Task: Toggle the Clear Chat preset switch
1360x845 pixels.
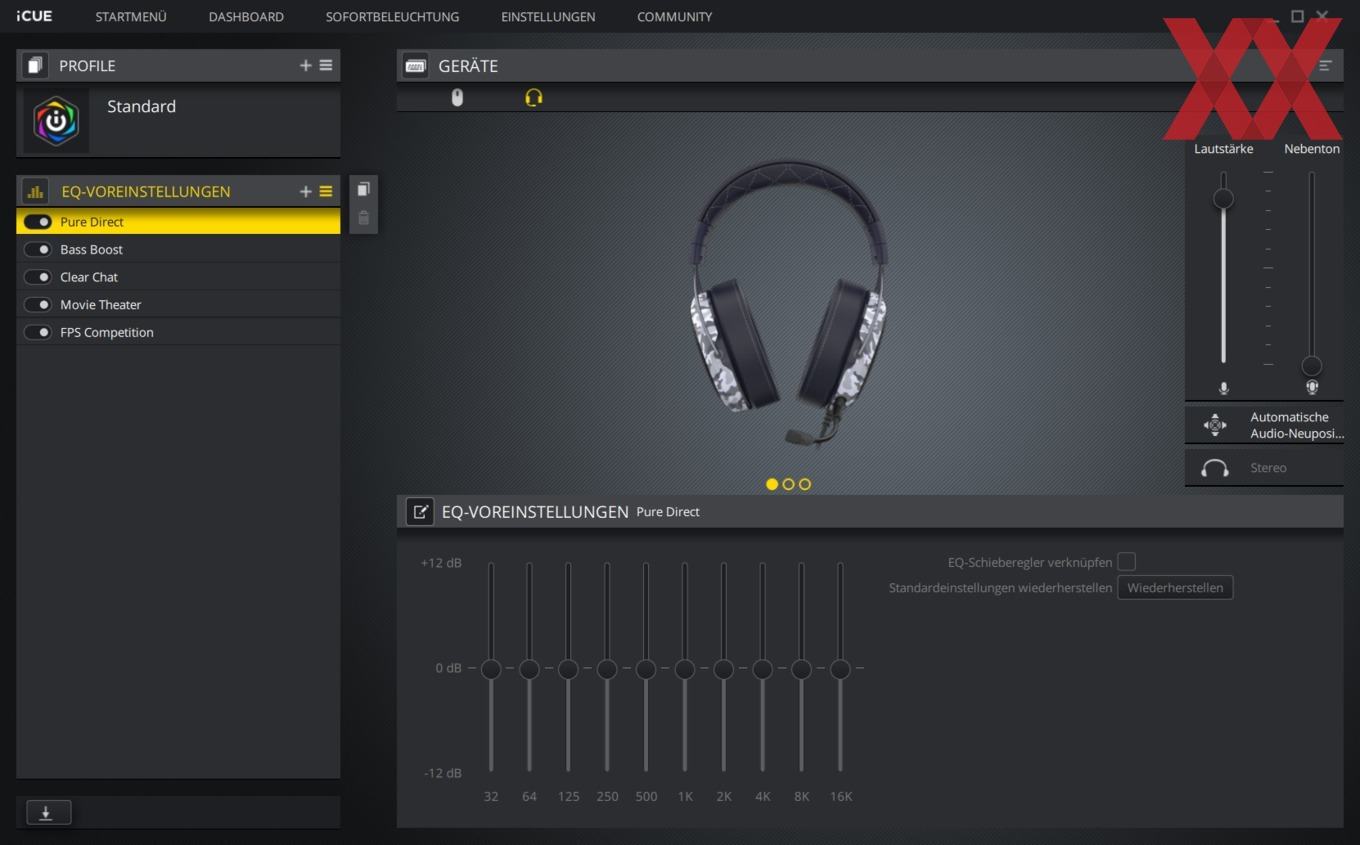Action: coord(38,277)
